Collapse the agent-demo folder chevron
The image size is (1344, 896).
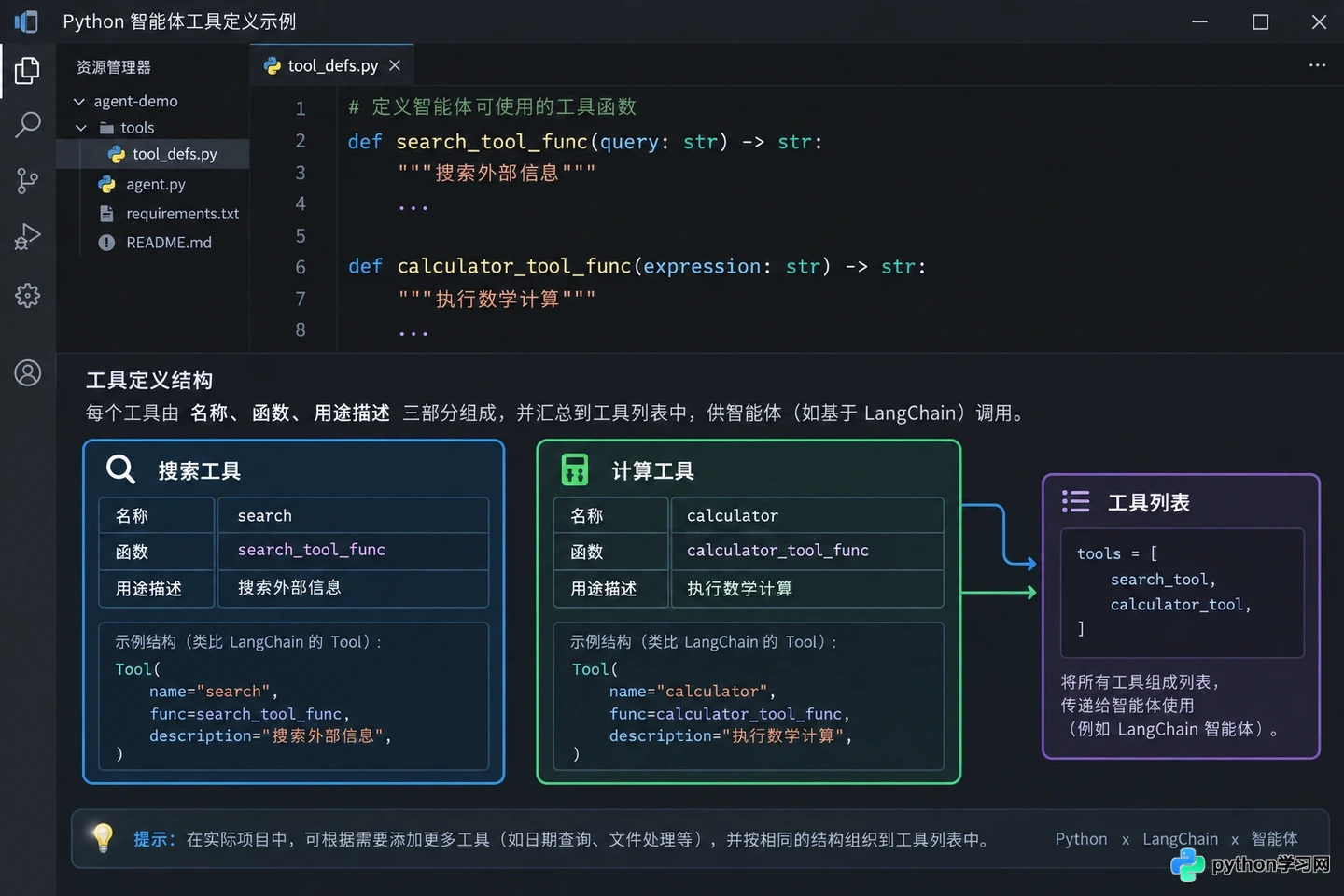click(x=79, y=101)
